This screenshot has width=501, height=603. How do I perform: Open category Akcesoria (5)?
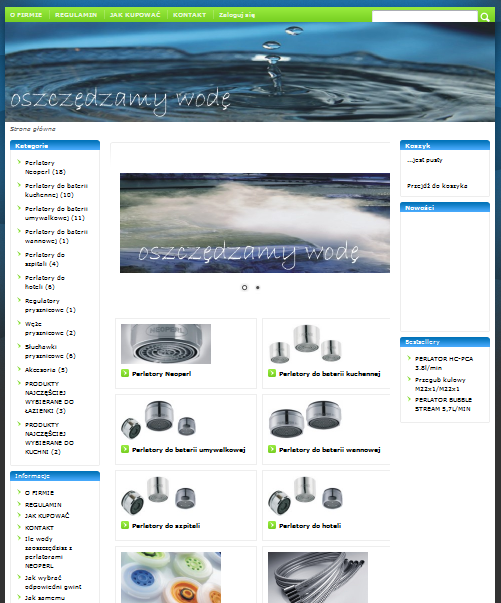[46, 370]
